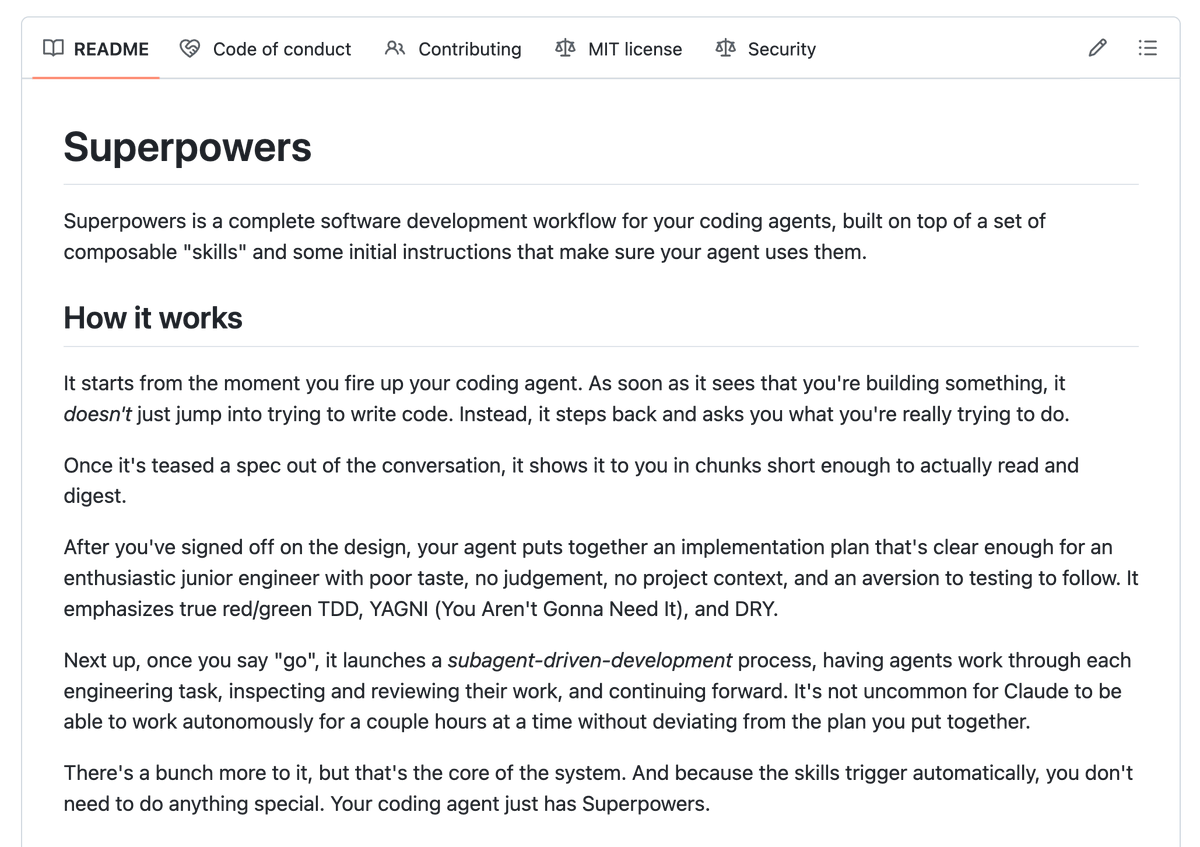Click the book icon beside README

tap(54, 48)
